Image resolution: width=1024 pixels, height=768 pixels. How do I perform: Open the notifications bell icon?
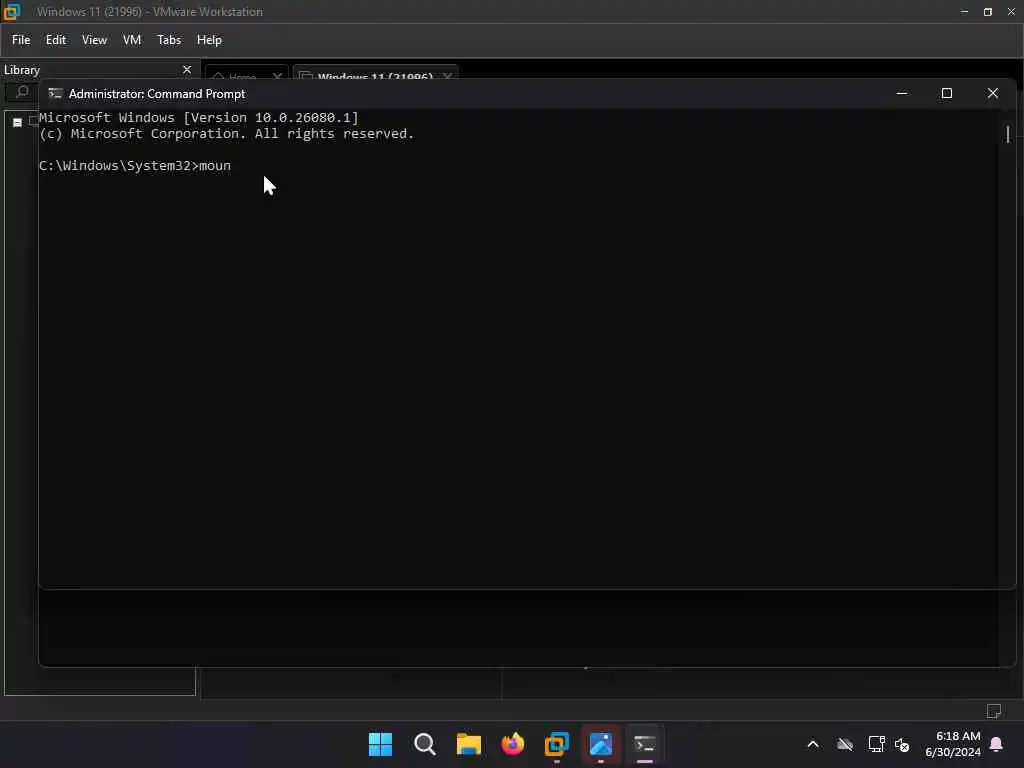[x=997, y=744]
